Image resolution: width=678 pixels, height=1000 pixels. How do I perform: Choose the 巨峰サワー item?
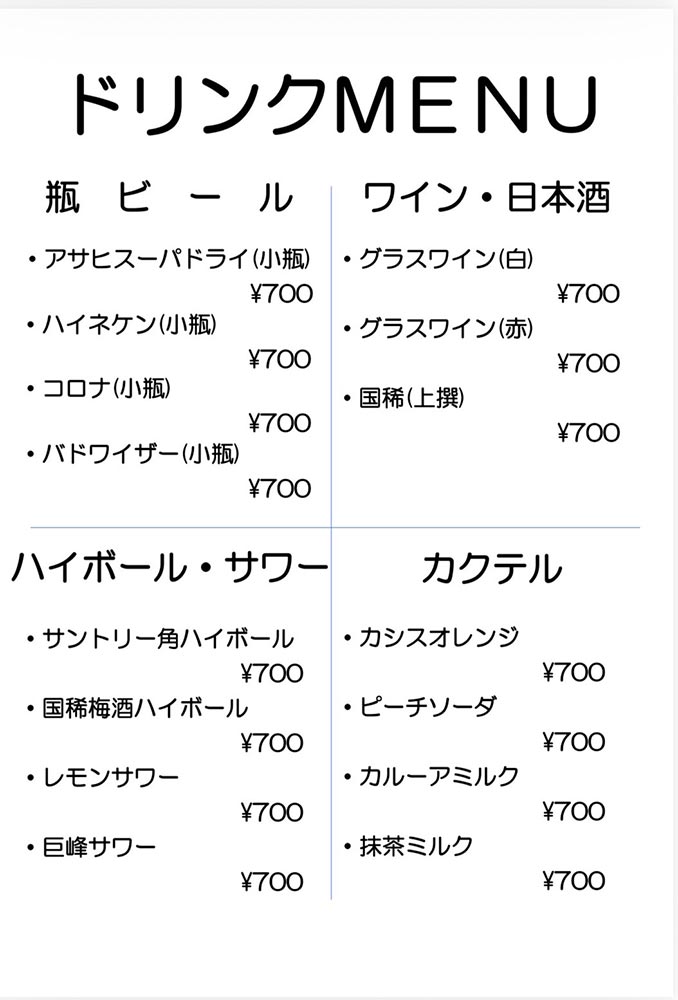click(99, 847)
